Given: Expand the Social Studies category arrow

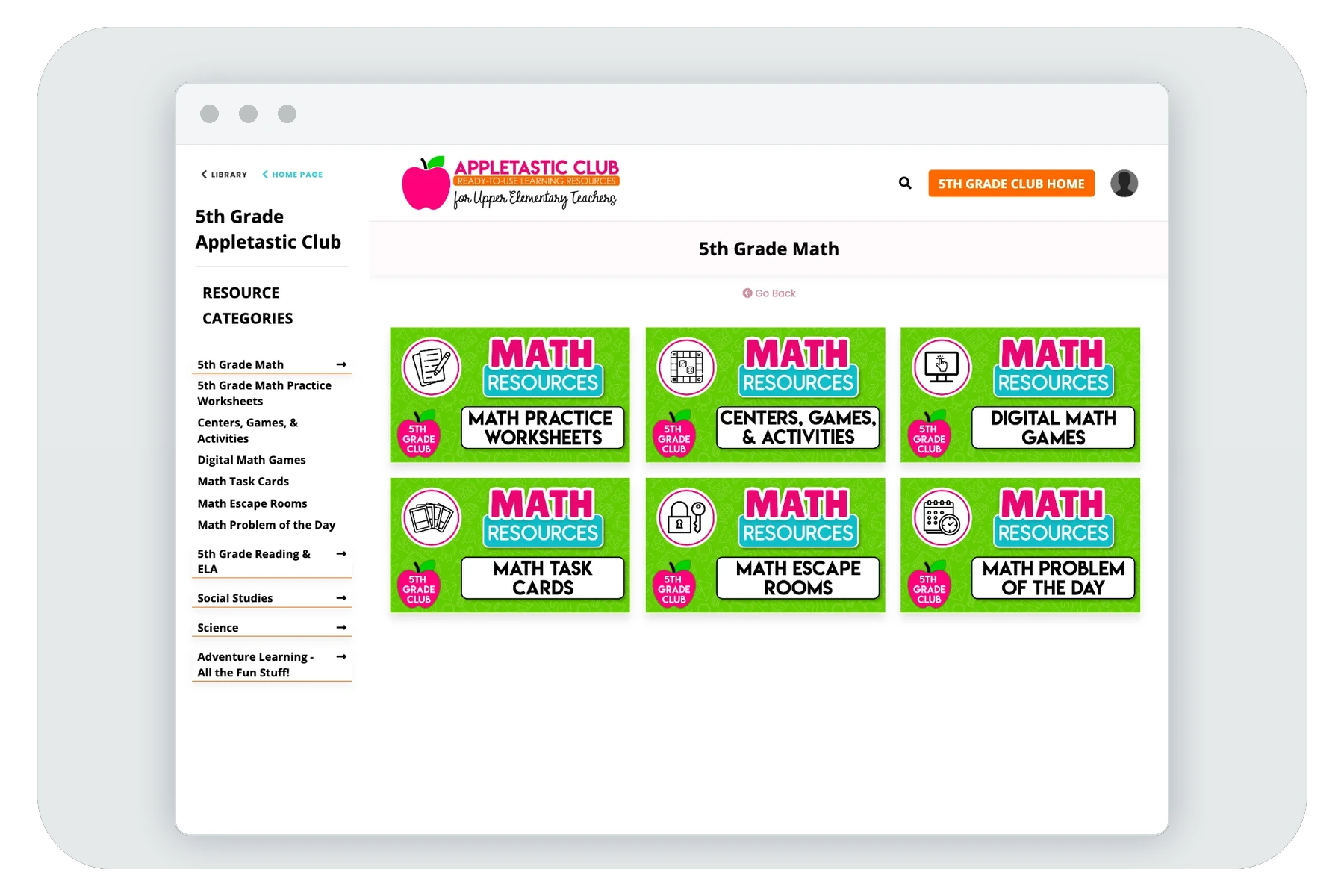Looking at the screenshot, I should point(341,598).
